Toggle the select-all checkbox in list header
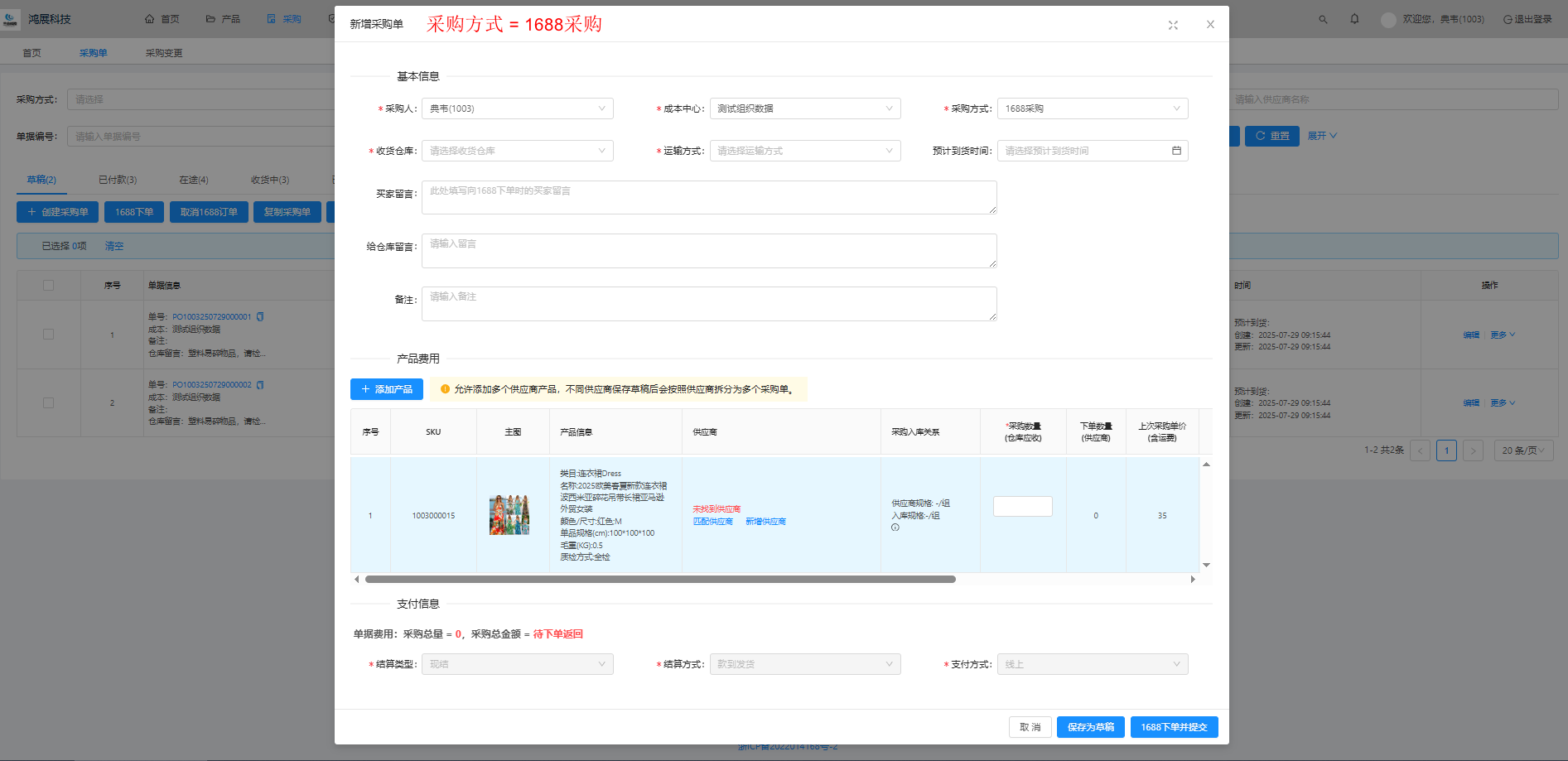 (x=48, y=286)
